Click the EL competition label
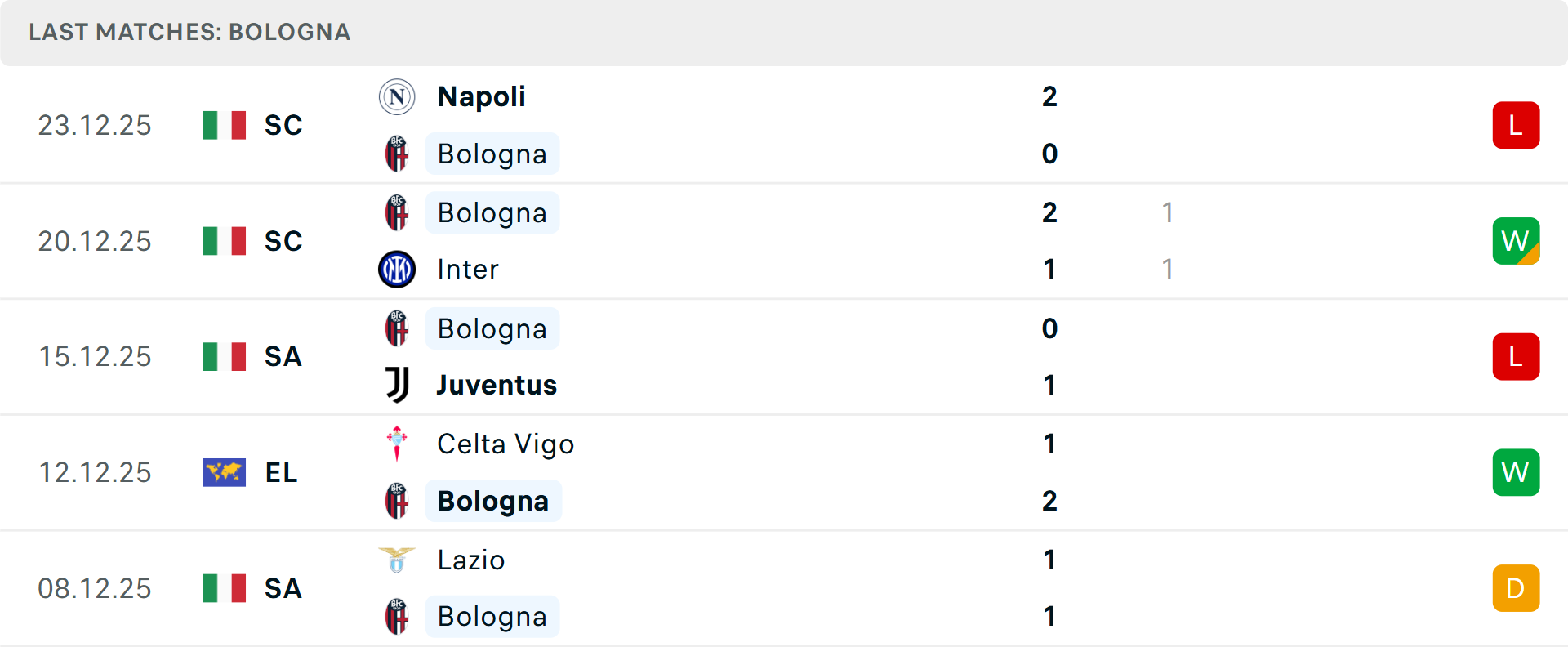This screenshot has height=647, width=1568. point(282,472)
